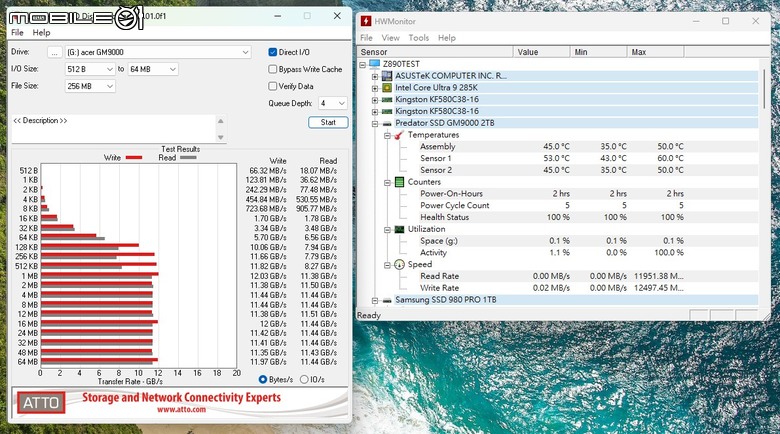
Task: Uncheck the Direct I/O checkbox
Action: [x=273, y=52]
